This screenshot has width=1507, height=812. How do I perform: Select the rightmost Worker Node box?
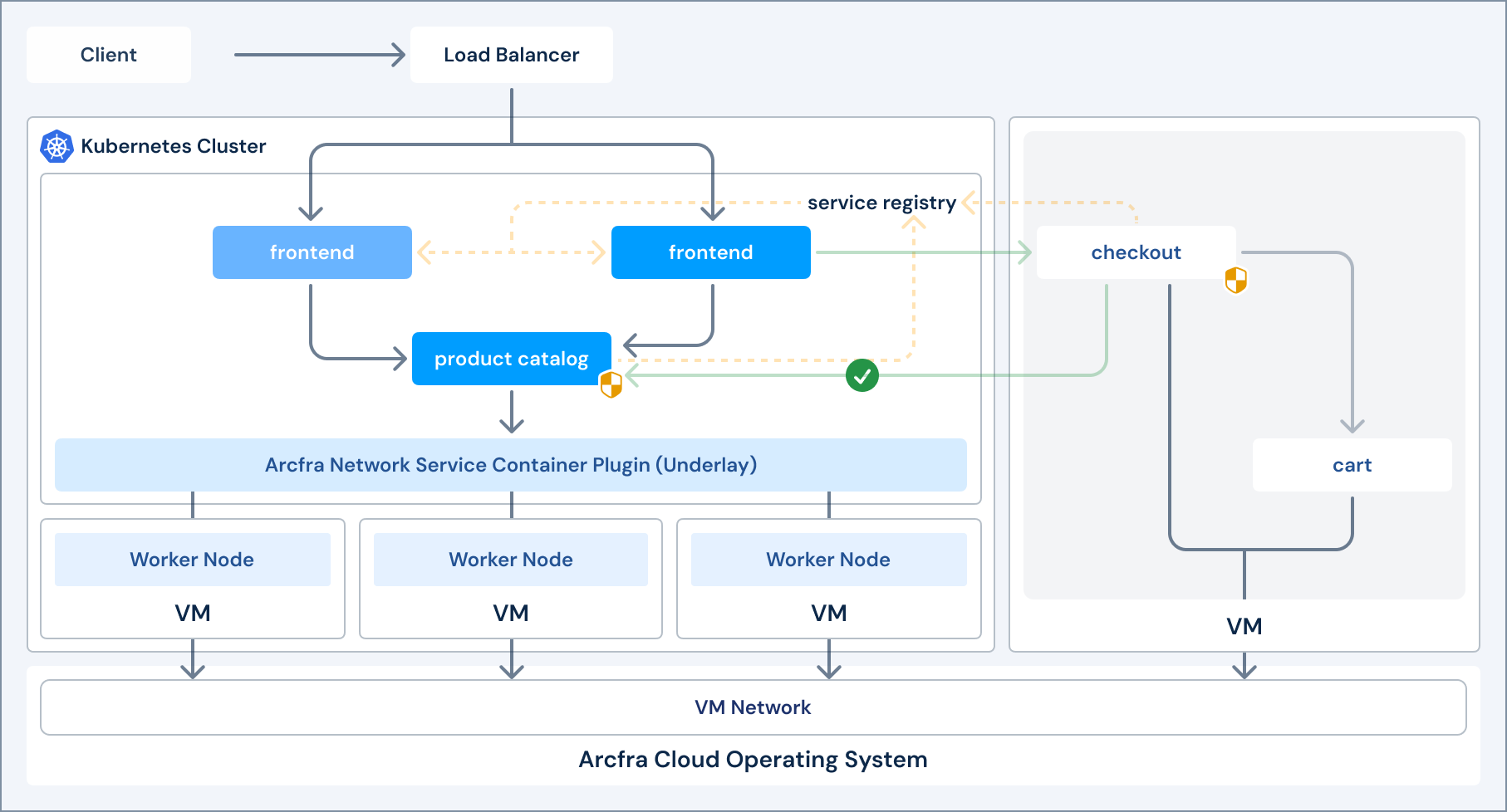click(x=828, y=560)
